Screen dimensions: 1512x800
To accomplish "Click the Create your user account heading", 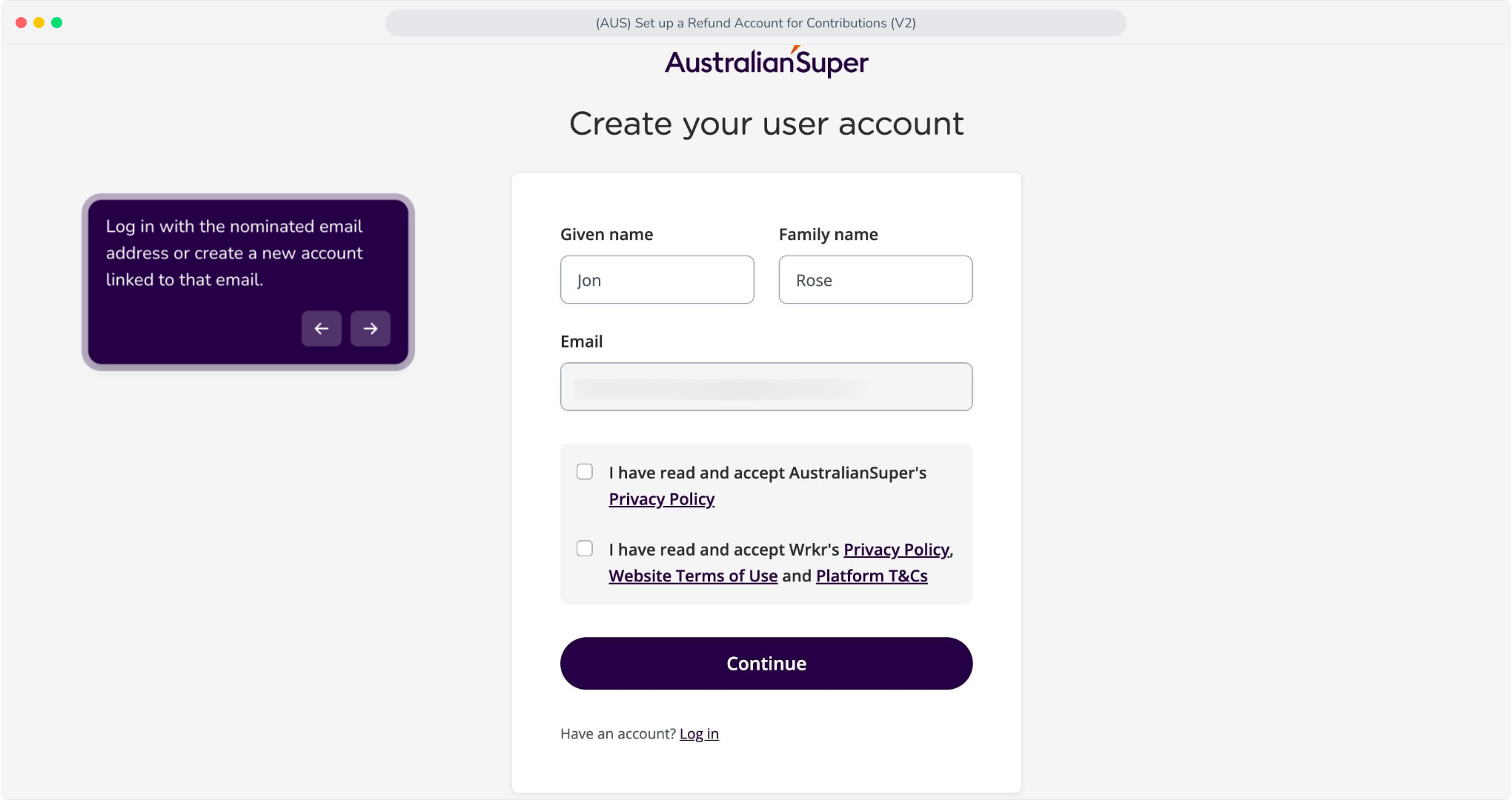I will pos(766,124).
